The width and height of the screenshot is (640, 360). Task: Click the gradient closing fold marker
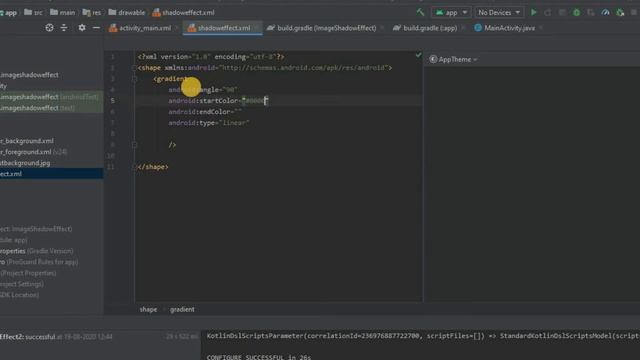pos(134,145)
